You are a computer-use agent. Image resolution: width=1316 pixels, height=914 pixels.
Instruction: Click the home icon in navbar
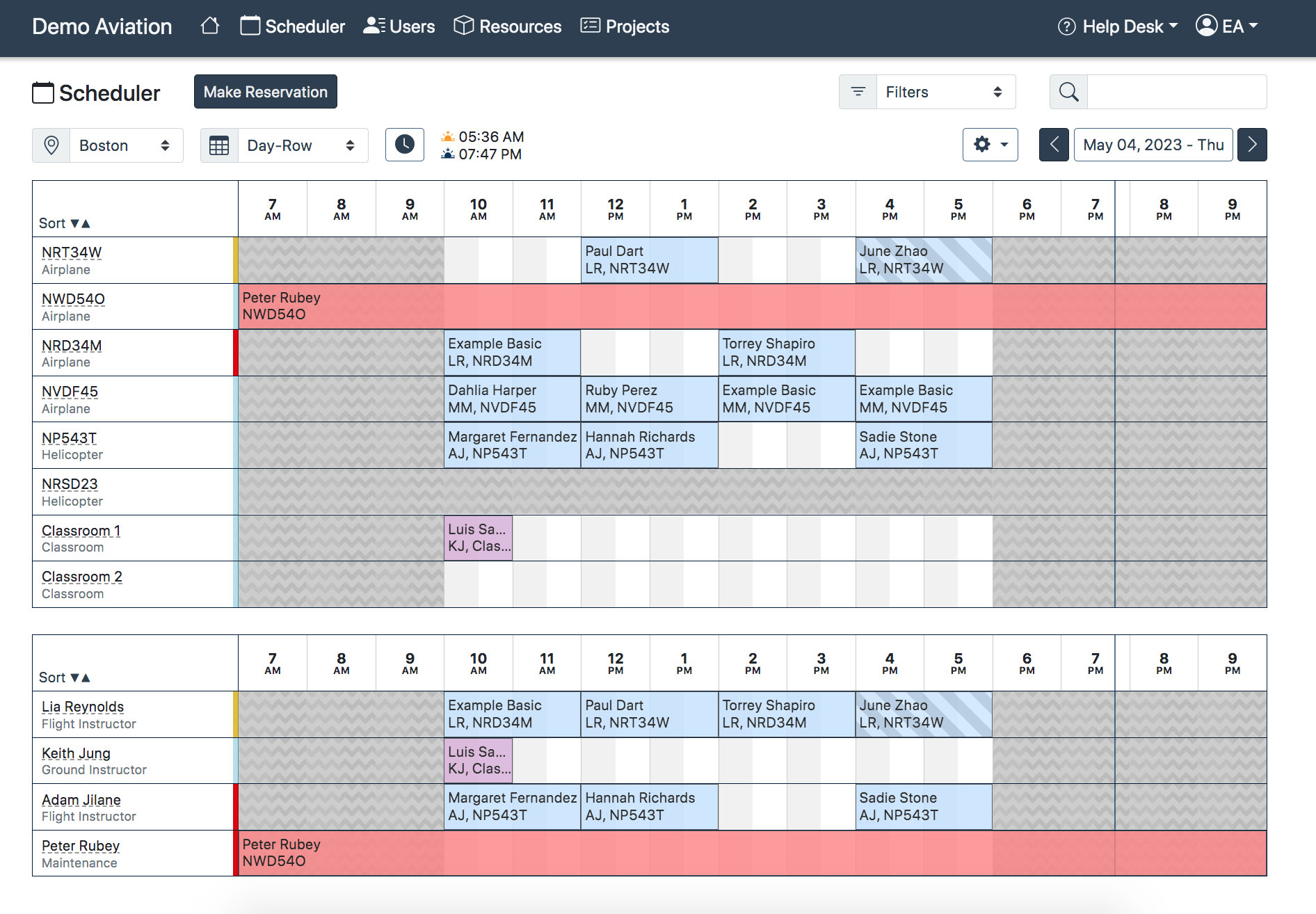pos(209,26)
